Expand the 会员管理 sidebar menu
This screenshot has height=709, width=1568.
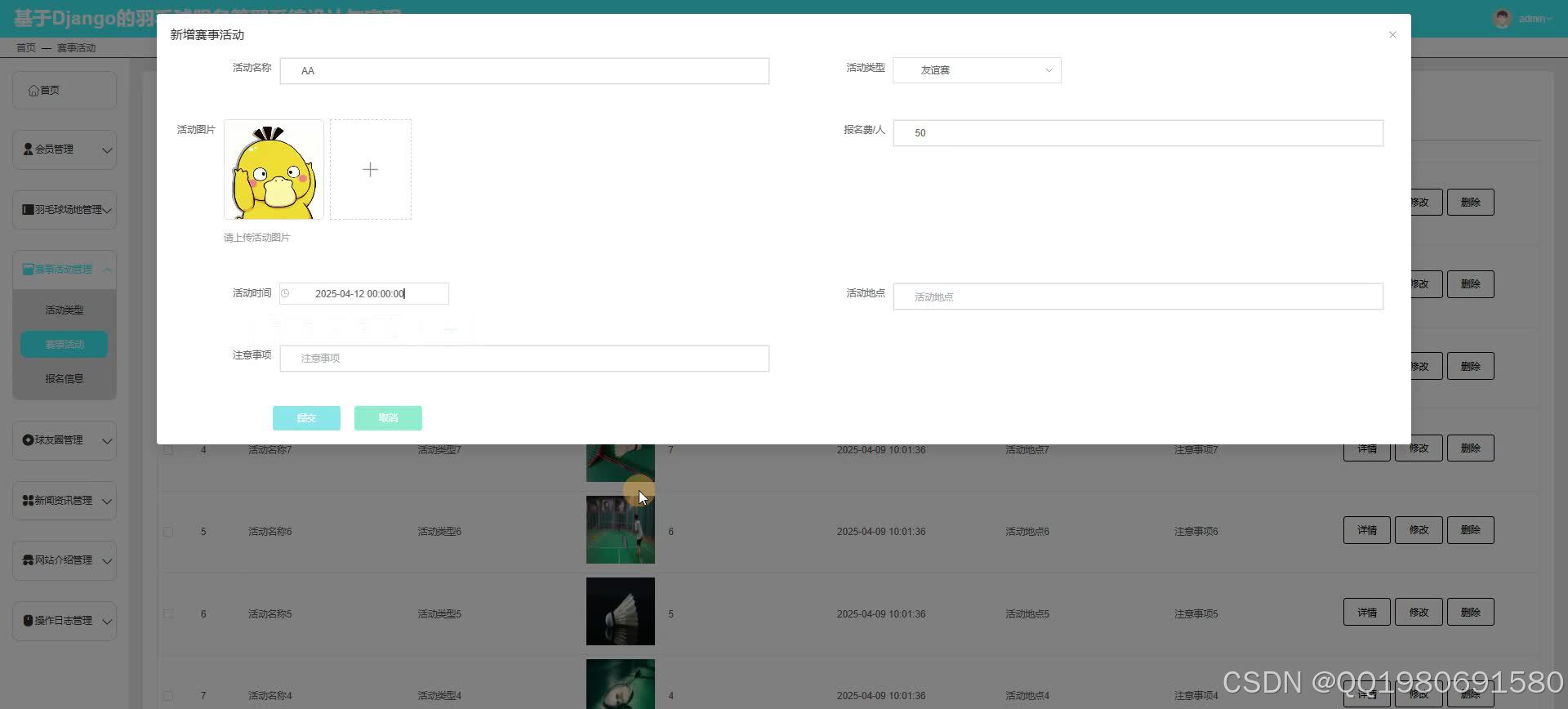pos(65,150)
